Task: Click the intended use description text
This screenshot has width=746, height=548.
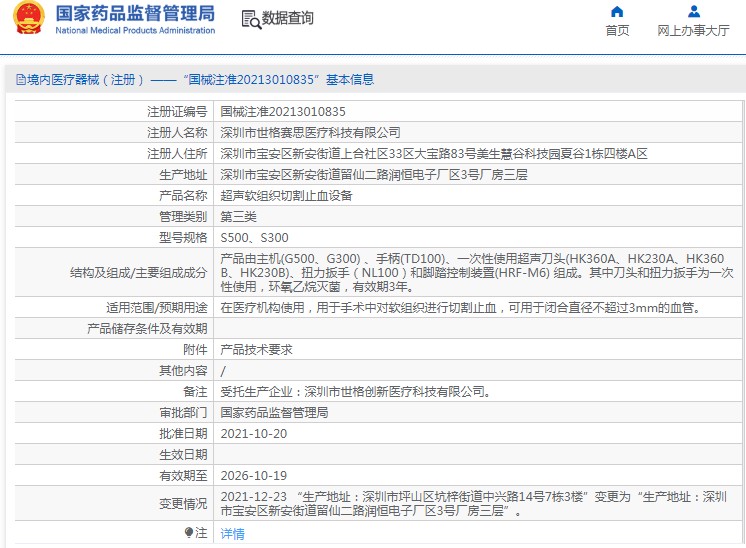Action: click(461, 308)
